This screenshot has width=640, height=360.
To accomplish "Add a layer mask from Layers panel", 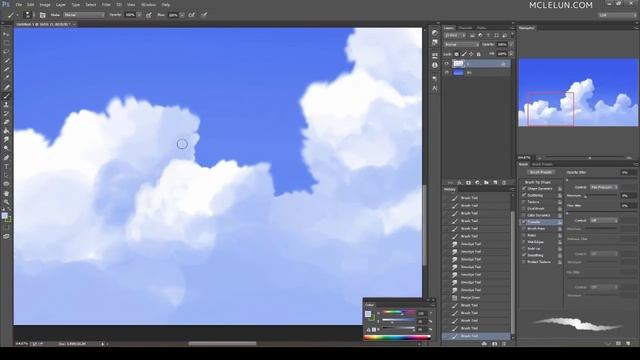I will pyautogui.click(x=468, y=182).
